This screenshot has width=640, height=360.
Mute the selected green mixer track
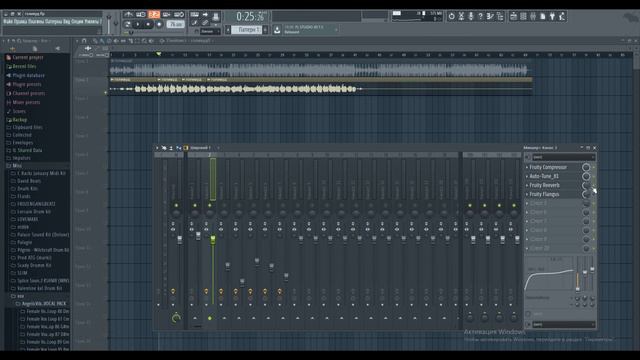(x=210, y=205)
